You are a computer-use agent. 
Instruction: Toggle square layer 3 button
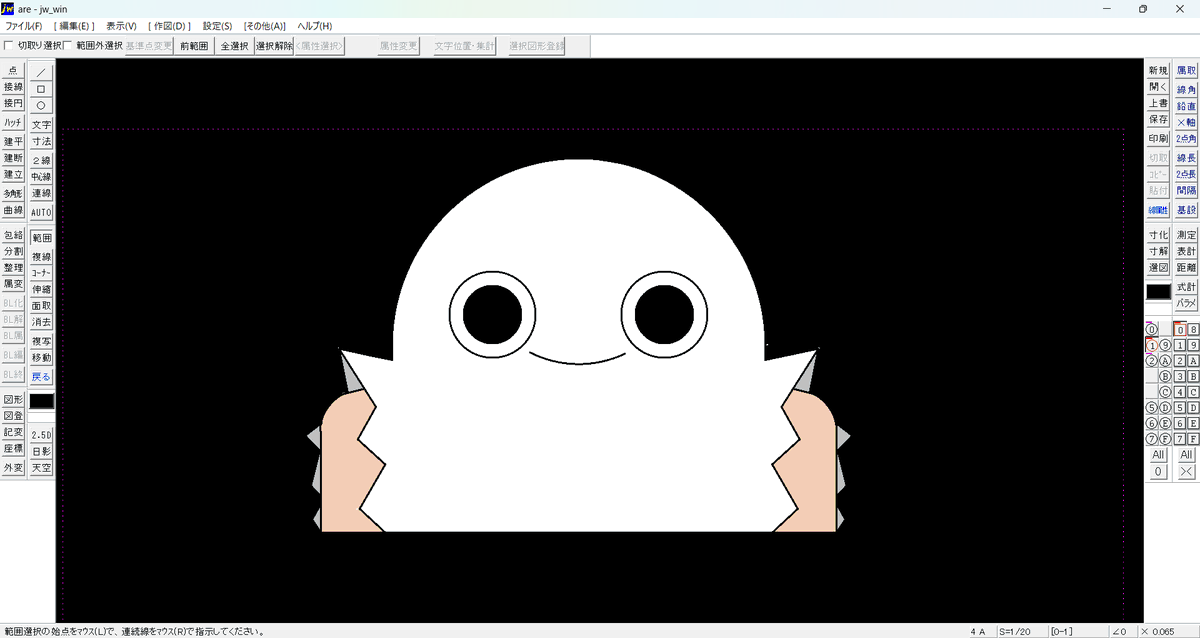(x=1180, y=376)
